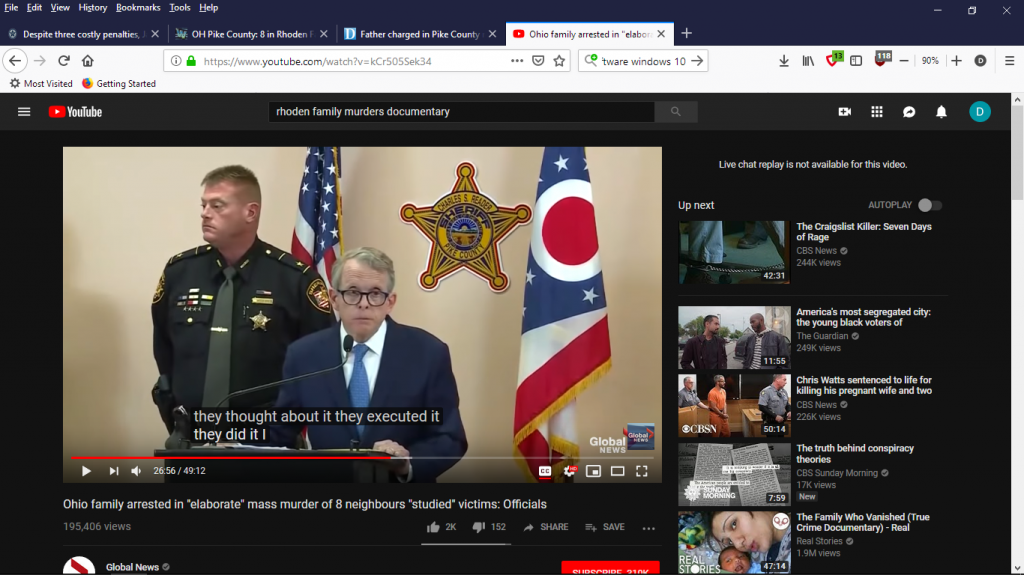This screenshot has height=575, width=1024.
Task: Open the YouTube apps grid
Action: tap(877, 112)
